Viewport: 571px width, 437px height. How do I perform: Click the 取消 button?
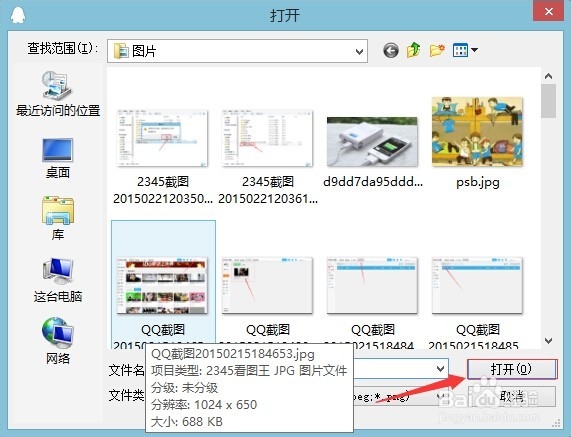coord(512,396)
